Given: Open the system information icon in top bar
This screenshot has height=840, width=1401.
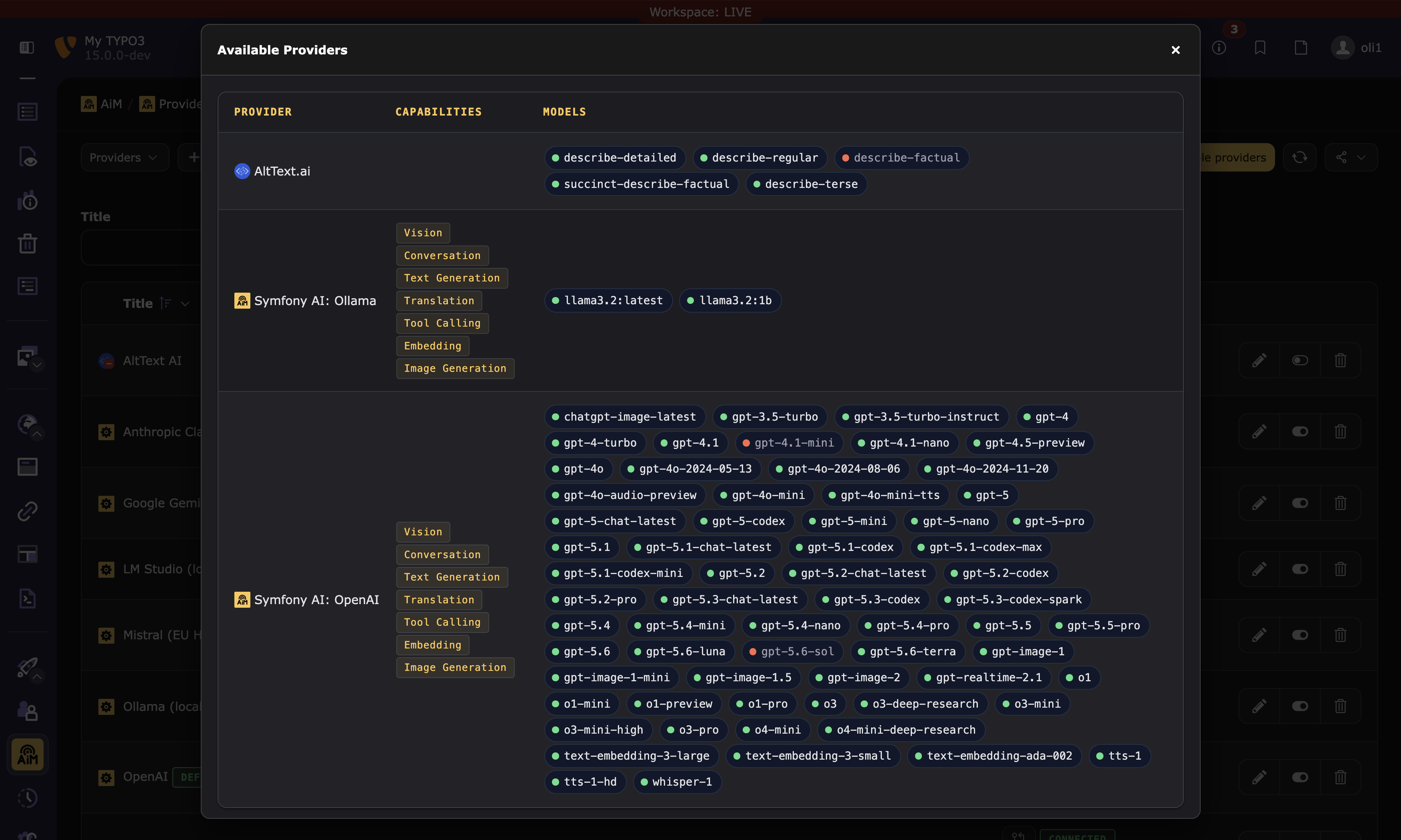Looking at the screenshot, I should click(1219, 48).
